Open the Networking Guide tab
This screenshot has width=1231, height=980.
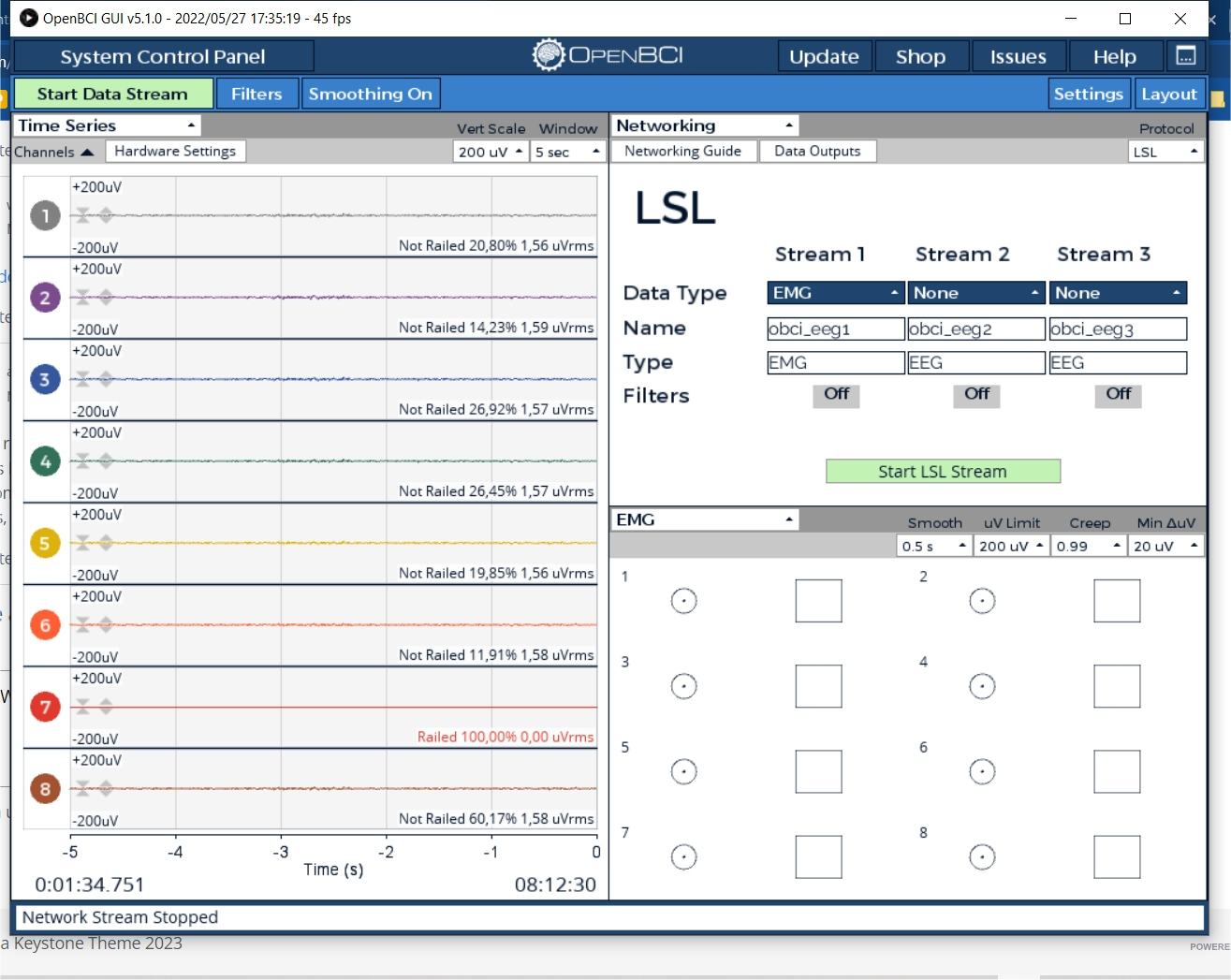683,151
